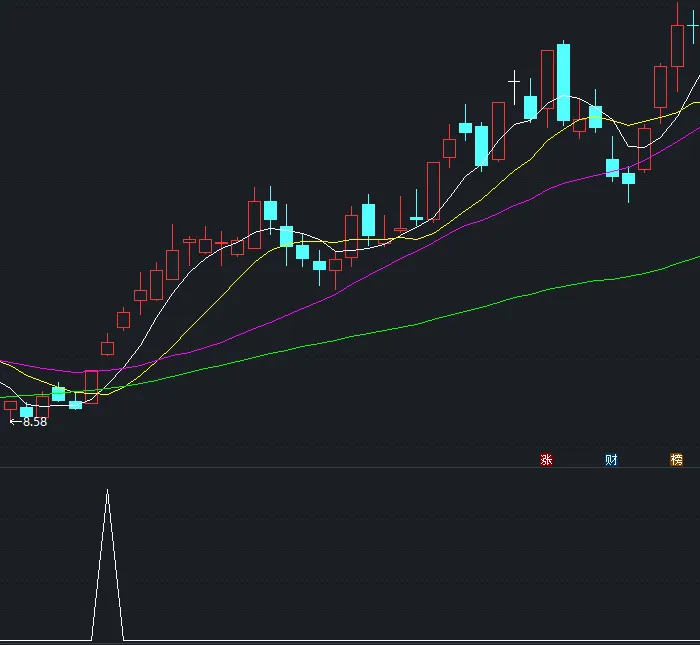700x645 pixels.
Task: Click the peak of the white indicator spike
Action: tap(107, 490)
